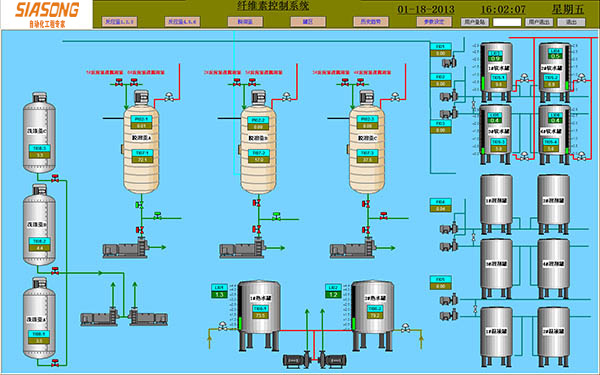The image size is (600, 375).
Task: Select the control valve right of 2#热水罐
Action: (x=405, y=327)
